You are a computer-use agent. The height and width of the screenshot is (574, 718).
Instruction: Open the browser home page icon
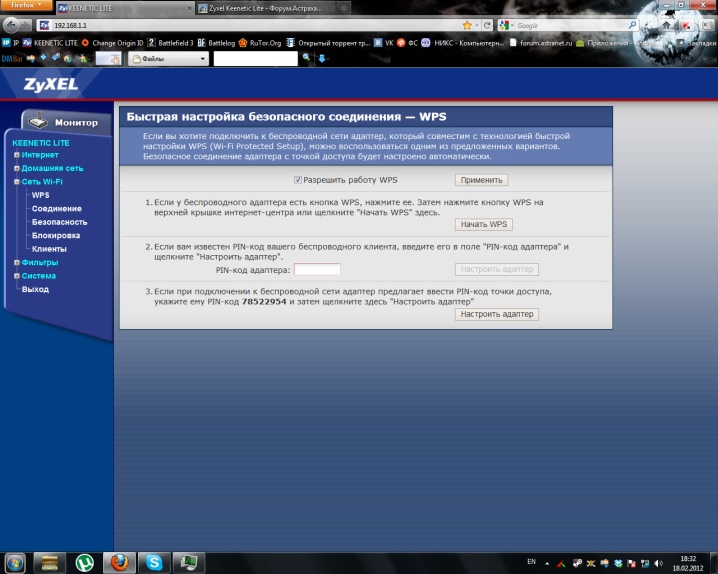[666, 25]
